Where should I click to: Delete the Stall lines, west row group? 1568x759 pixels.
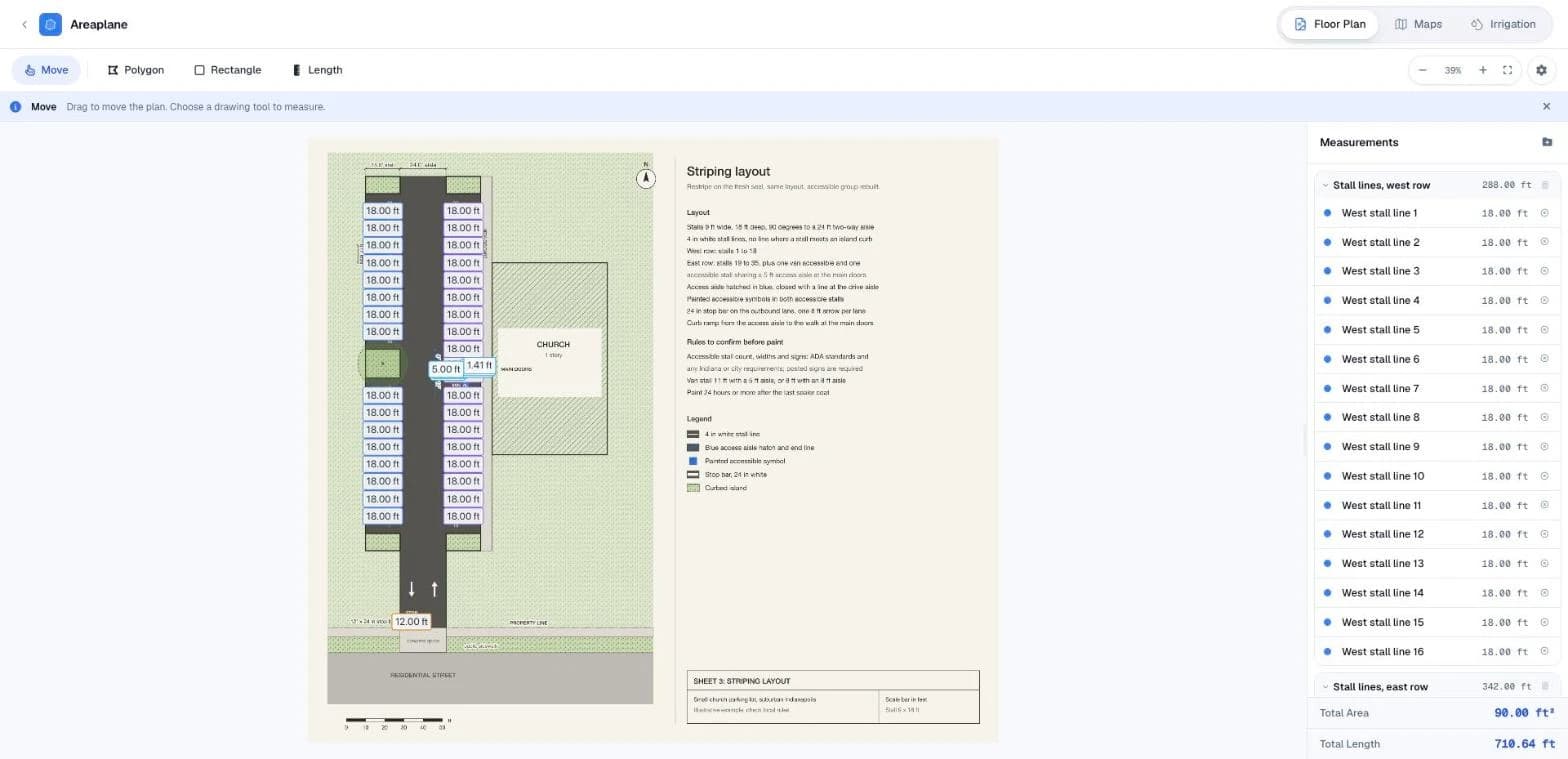[x=1545, y=185]
